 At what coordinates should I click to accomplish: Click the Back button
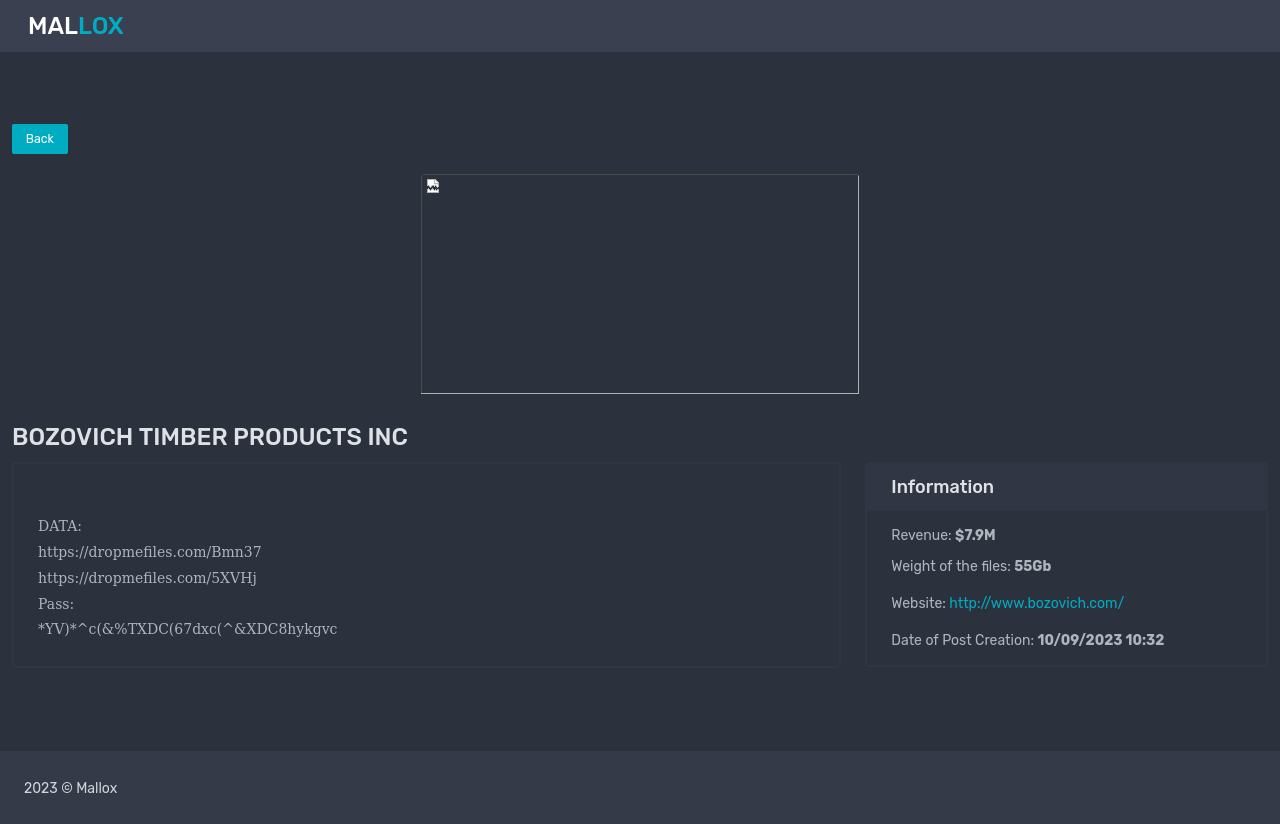[40, 139]
